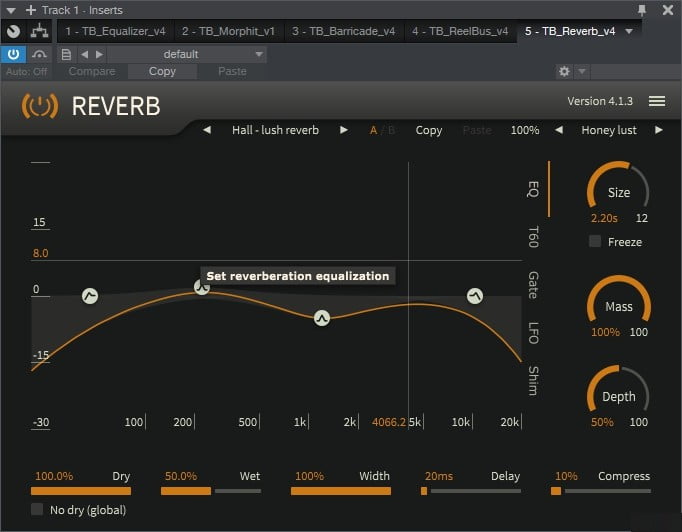Click the high-shelf EQ node
Image resolution: width=682 pixels, height=532 pixels.
[475, 296]
